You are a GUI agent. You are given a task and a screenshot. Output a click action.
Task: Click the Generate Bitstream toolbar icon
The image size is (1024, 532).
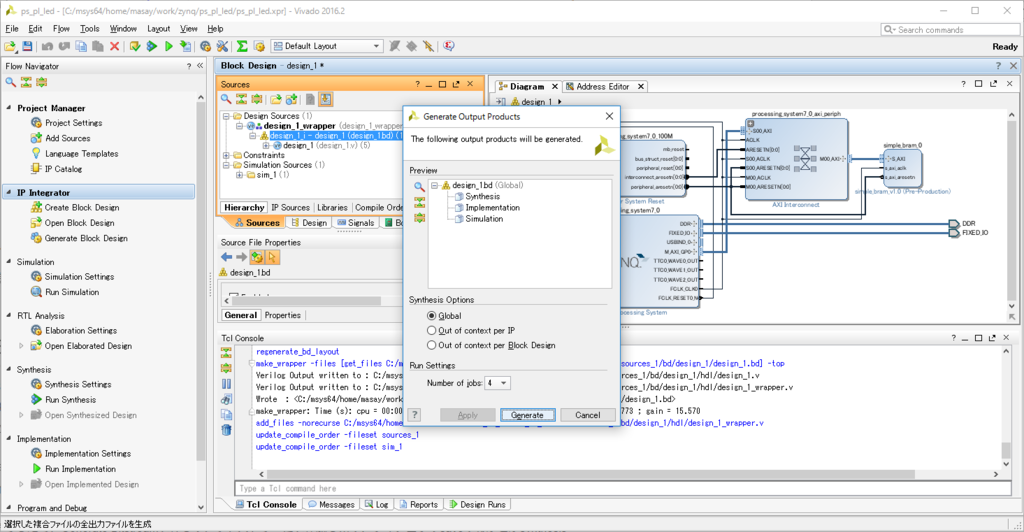coord(185,46)
